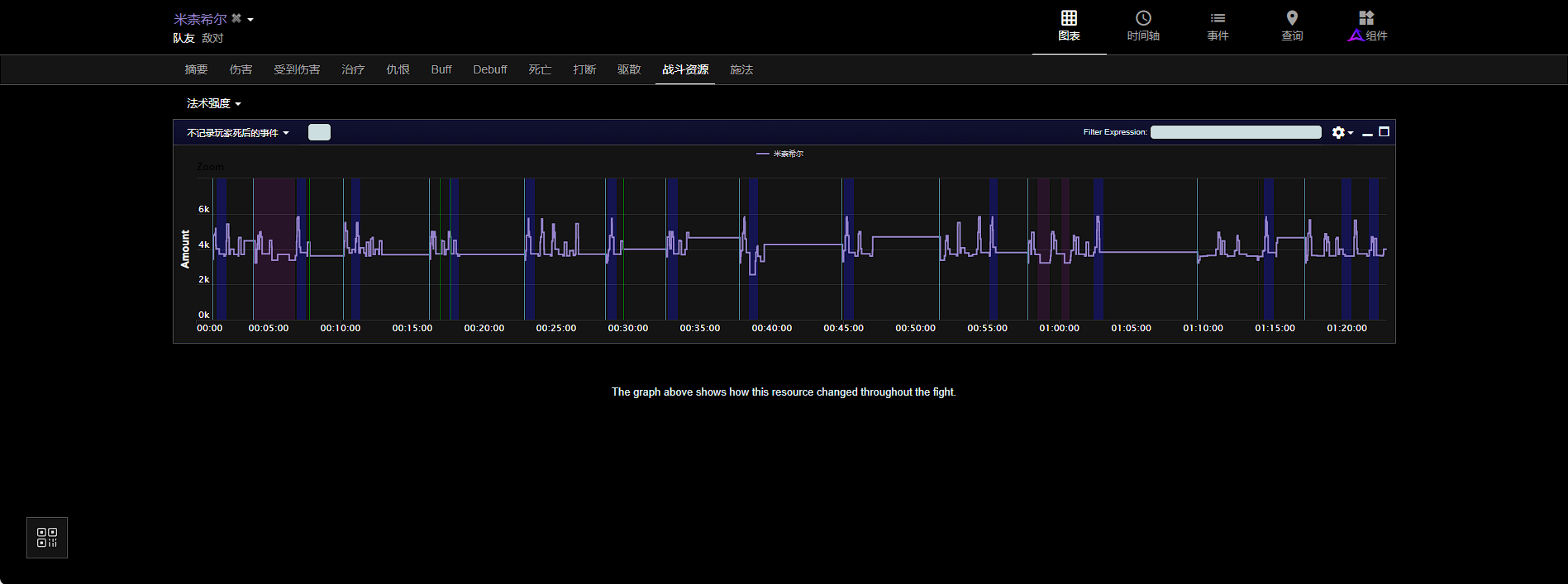The image size is (1568, 584).
Task: Open the gear settings menu
Action: tap(1342, 132)
